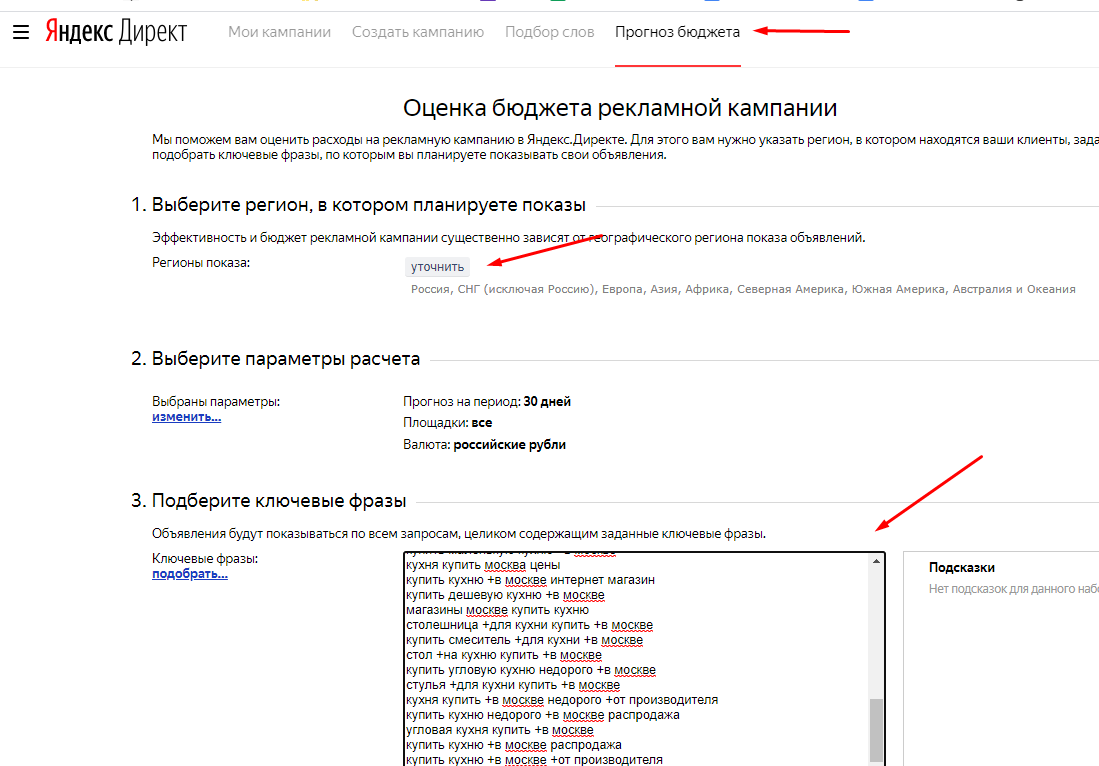Screen dimensions: 1099x766
Task: Click the Яндекс Директ logo
Action: [x=115, y=32]
